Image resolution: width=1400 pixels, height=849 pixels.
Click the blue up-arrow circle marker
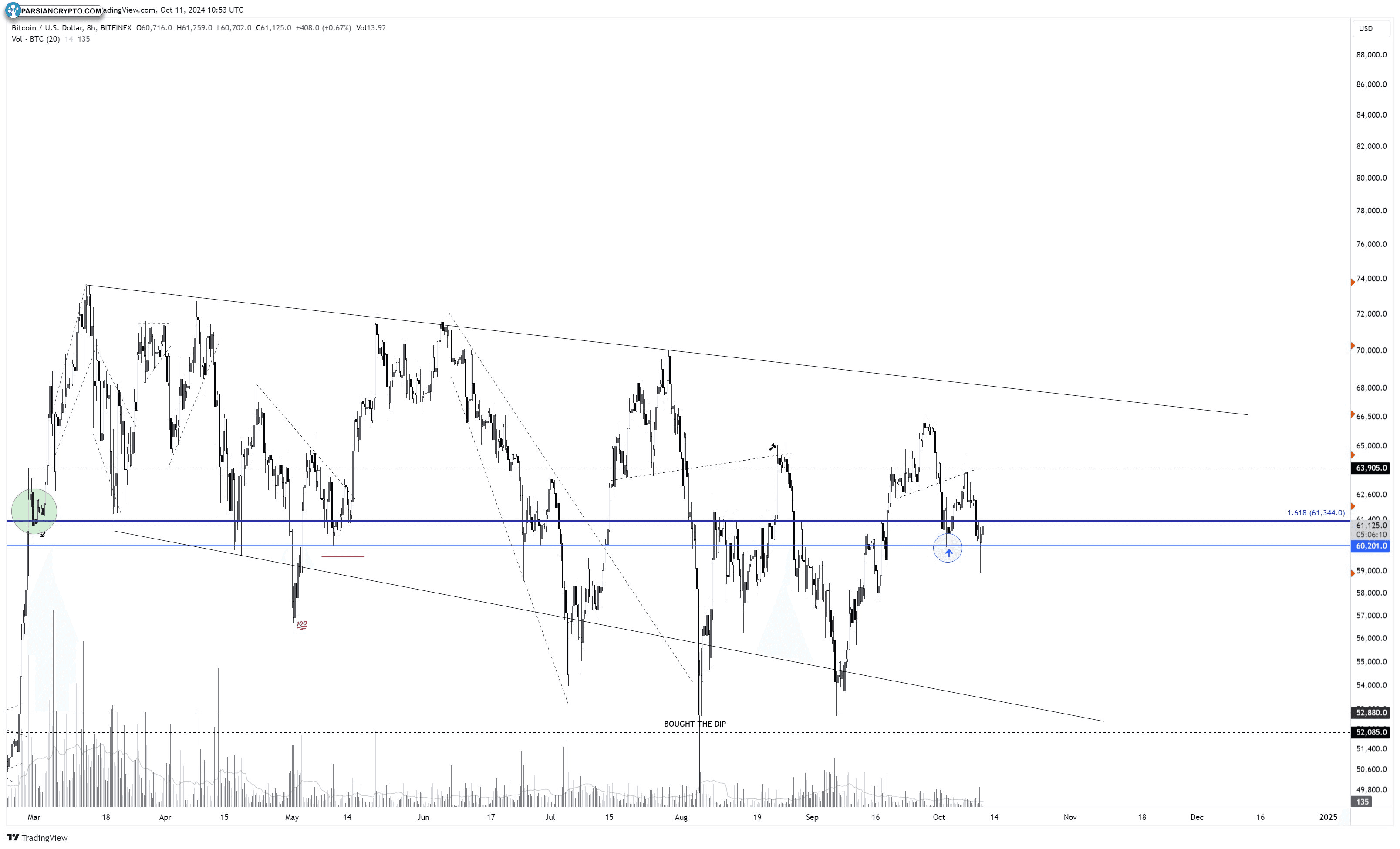[x=948, y=549]
